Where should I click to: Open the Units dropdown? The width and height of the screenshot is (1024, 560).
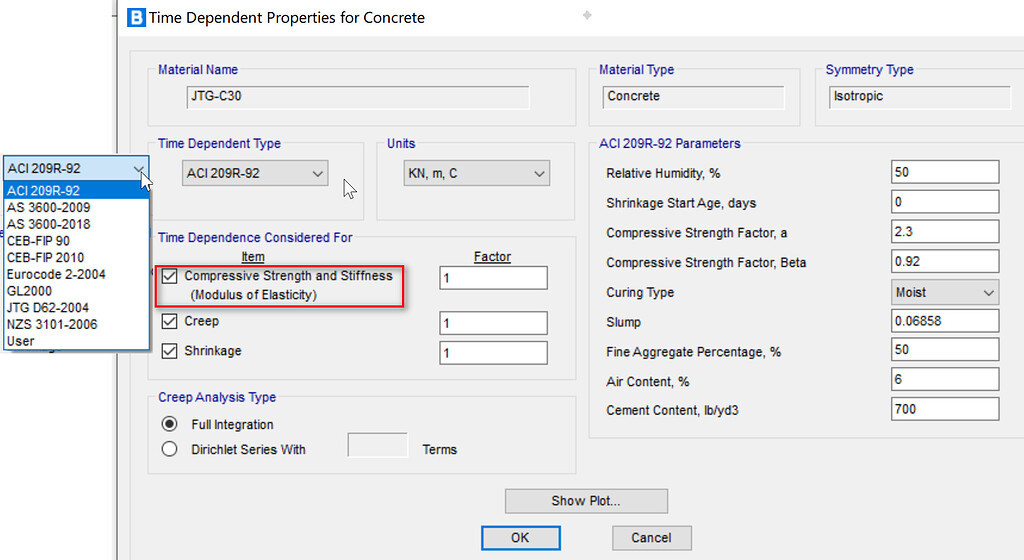[476, 173]
